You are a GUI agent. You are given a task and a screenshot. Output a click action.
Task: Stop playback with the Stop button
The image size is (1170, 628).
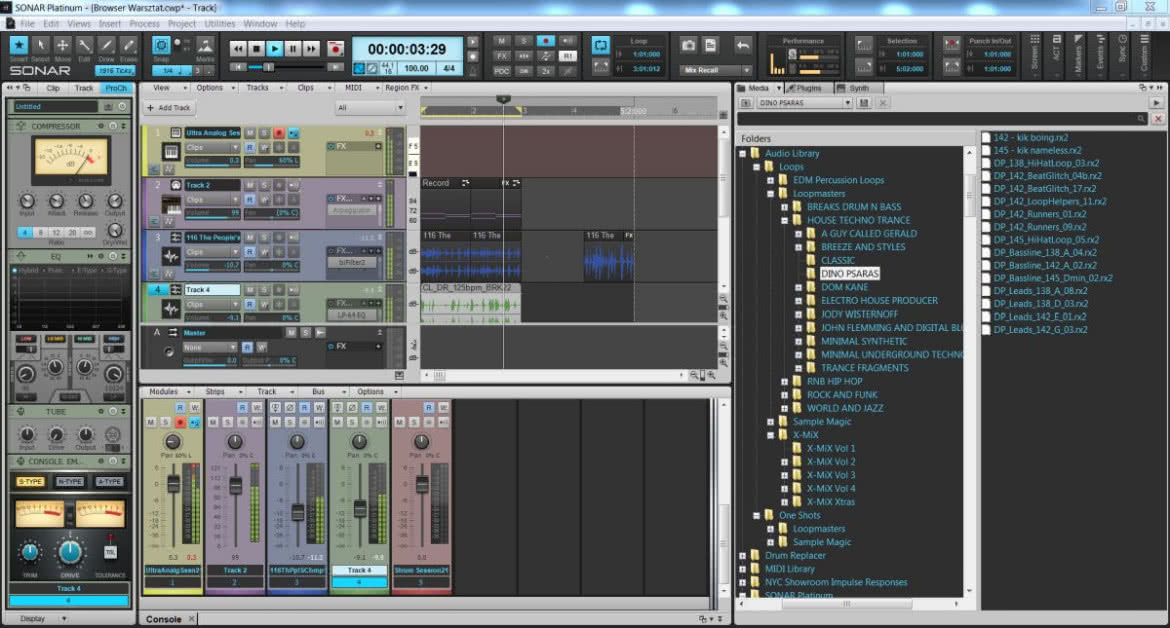tap(257, 48)
